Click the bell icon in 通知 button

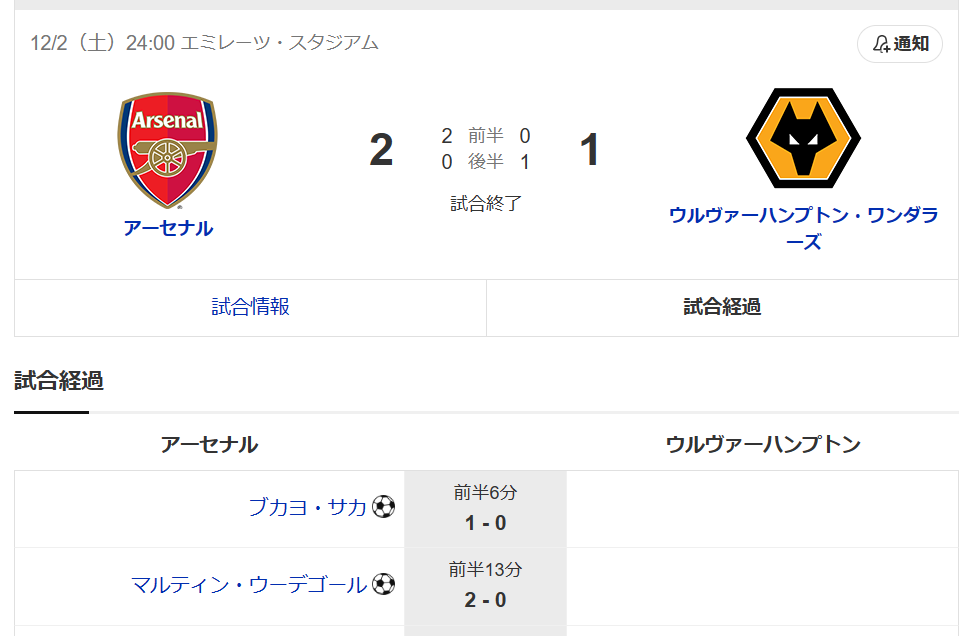tap(881, 44)
